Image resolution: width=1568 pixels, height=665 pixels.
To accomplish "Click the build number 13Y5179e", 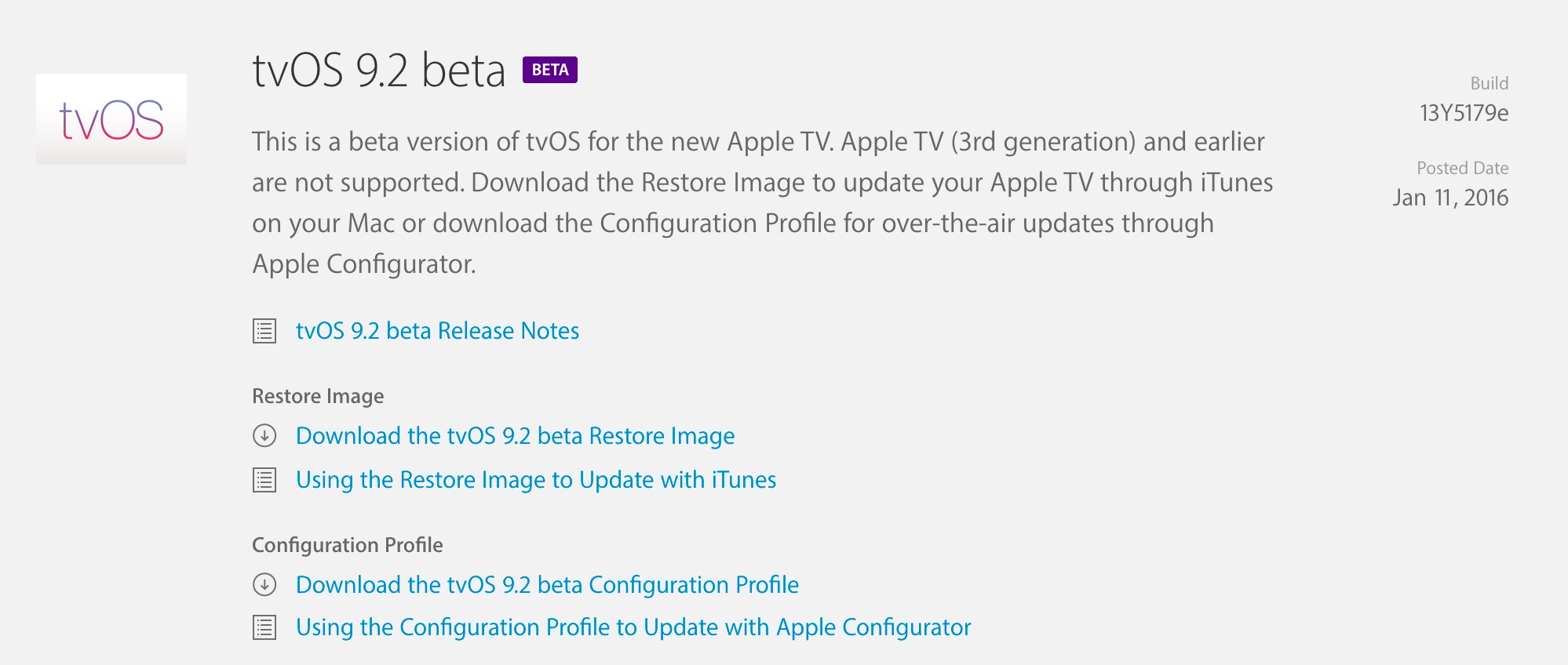I will pyautogui.click(x=1464, y=113).
